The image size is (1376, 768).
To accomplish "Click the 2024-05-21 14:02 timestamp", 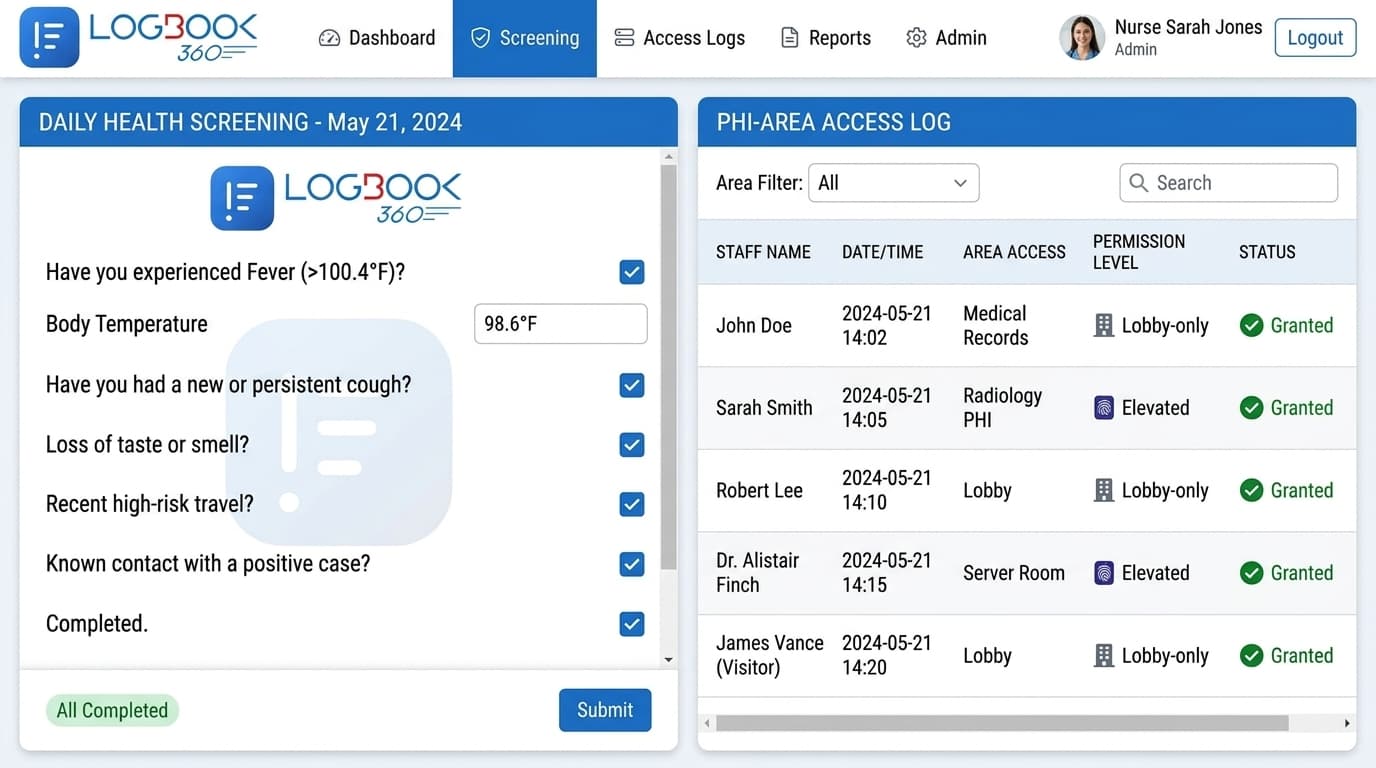I will [886, 325].
